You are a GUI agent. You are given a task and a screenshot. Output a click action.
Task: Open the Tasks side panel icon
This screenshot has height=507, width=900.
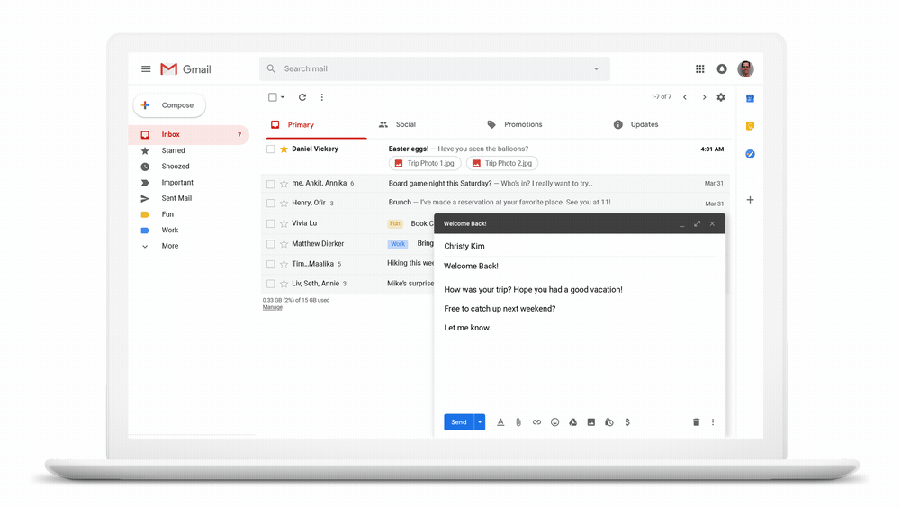(x=750, y=153)
